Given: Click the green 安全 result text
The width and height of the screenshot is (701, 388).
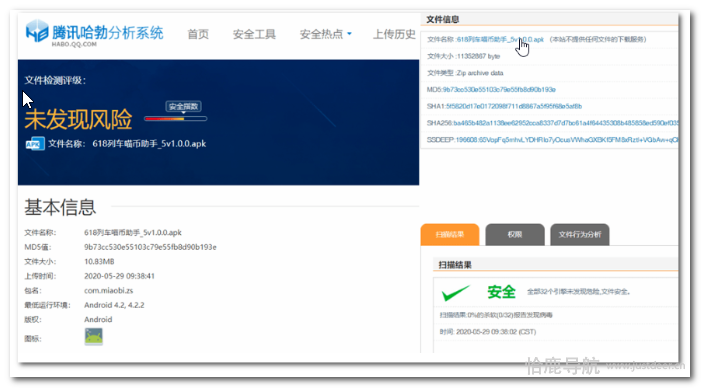Looking at the screenshot, I should [501, 292].
